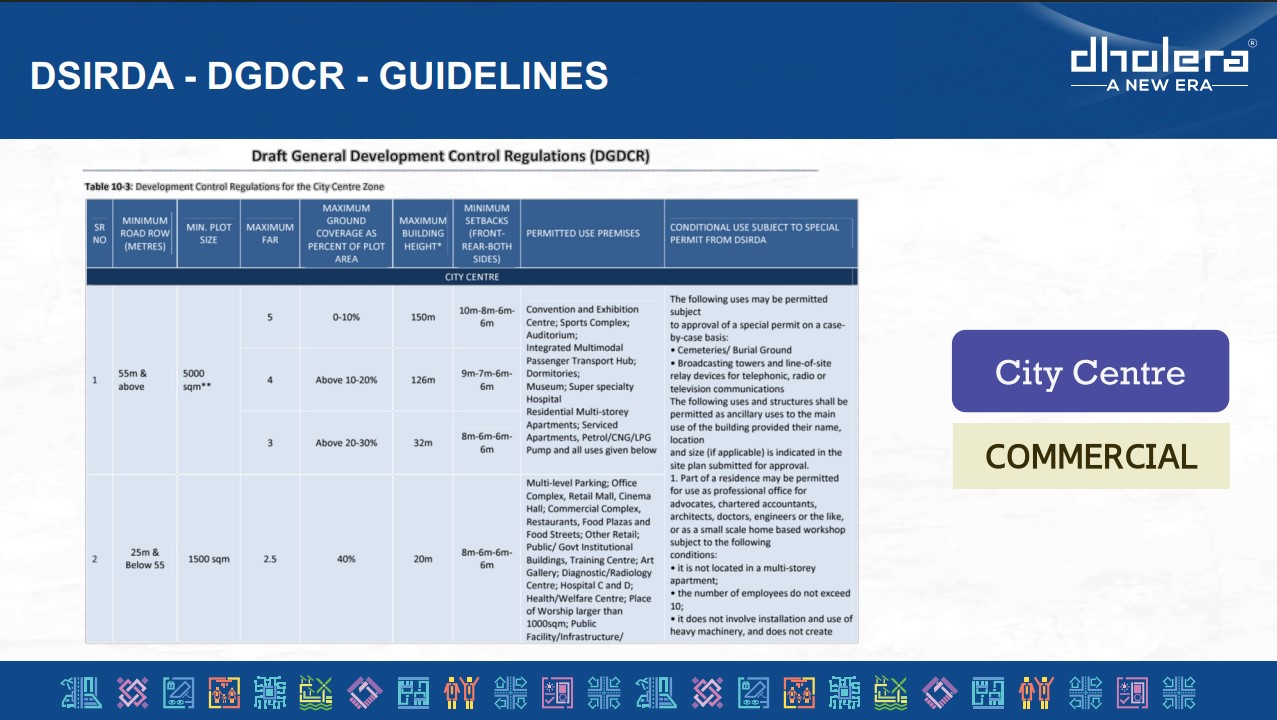Click the 150m building height cell
Screen dimensions: 1277x720
(423, 317)
